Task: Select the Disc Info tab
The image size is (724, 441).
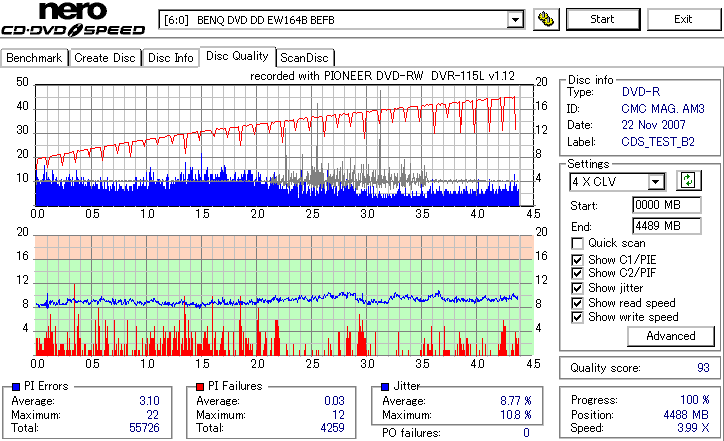Action: (170, 58)
